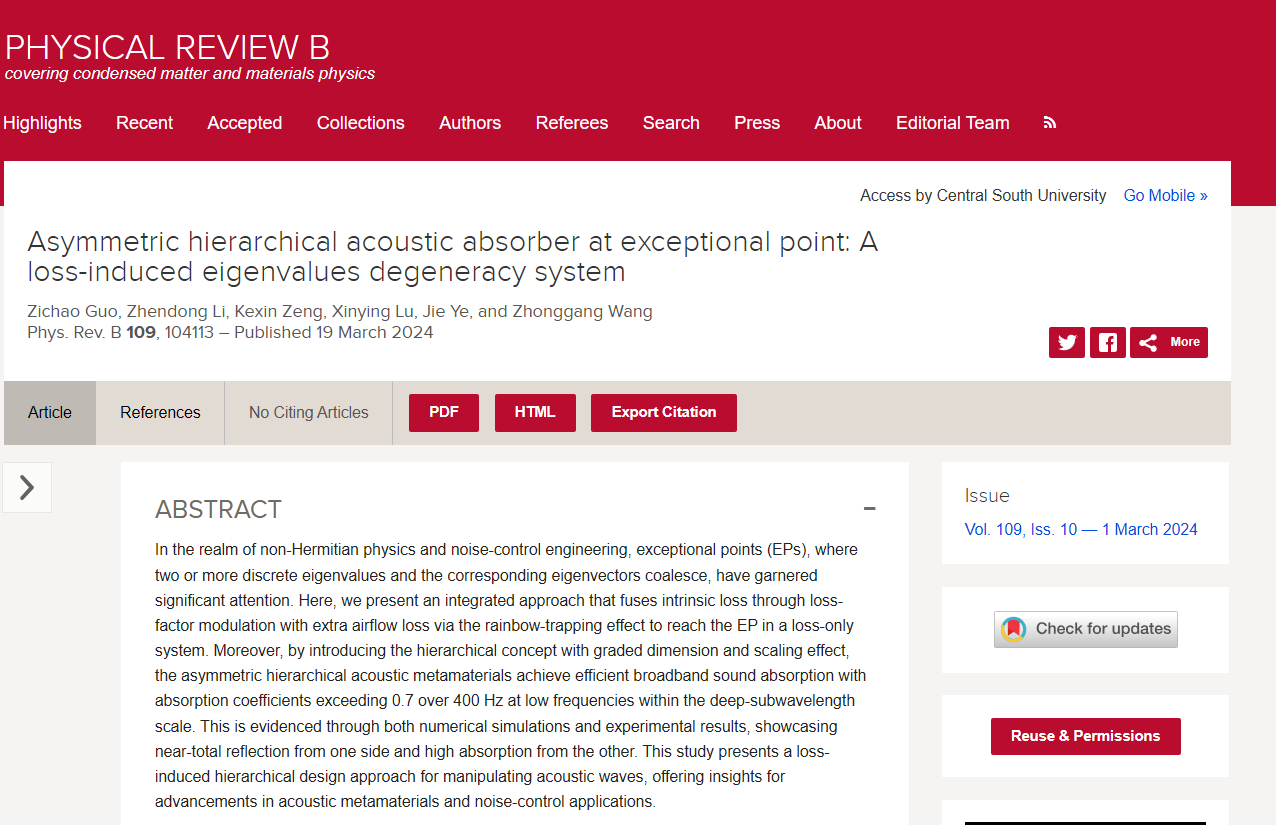The width and height of the screenshot is (1276, 825).
Task: Click Check for updates badge
Action: click(x=1085, y=629)
